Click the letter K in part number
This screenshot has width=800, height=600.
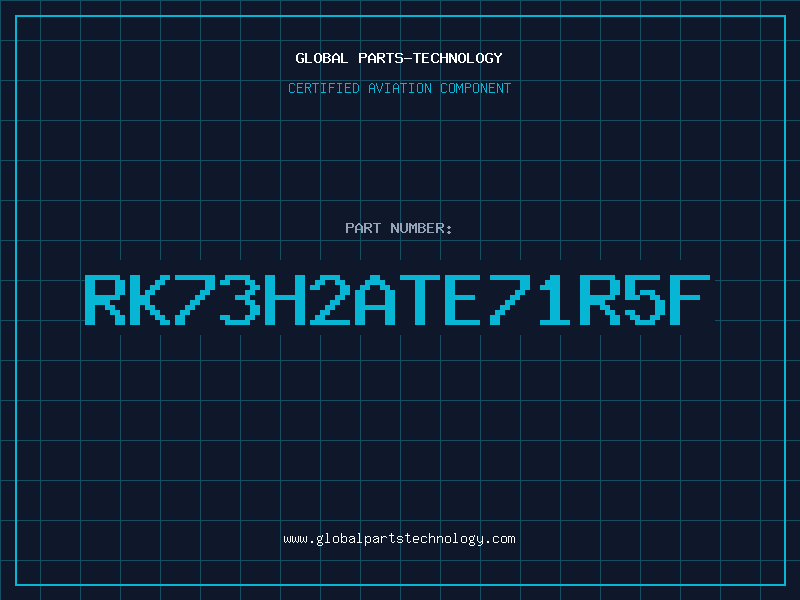(x=149, y=300)
